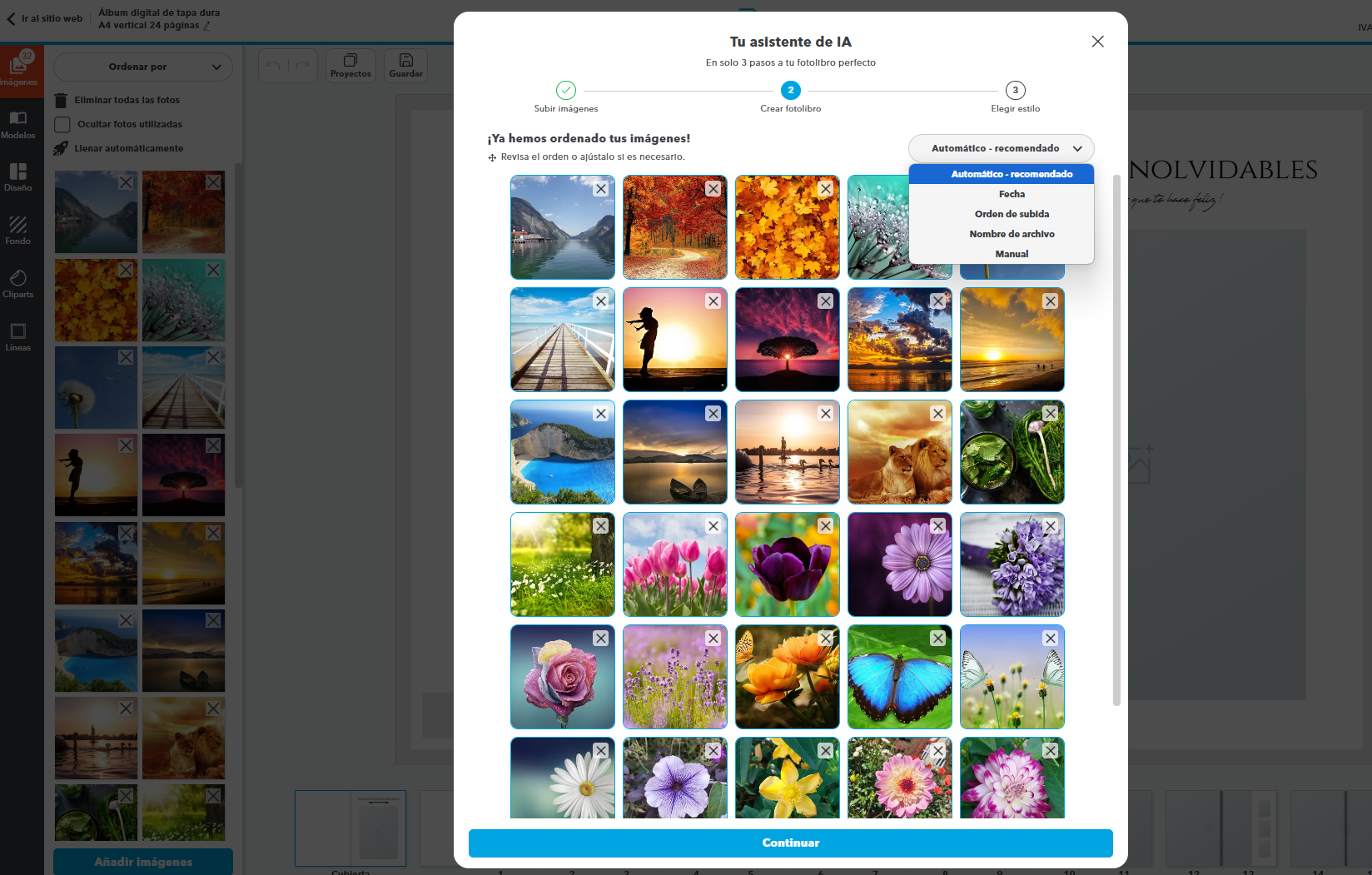This screenshot has height=875, width=1372.
Task: Go to step 3 Elegir estilo
Action: [x=1015, y=91]
